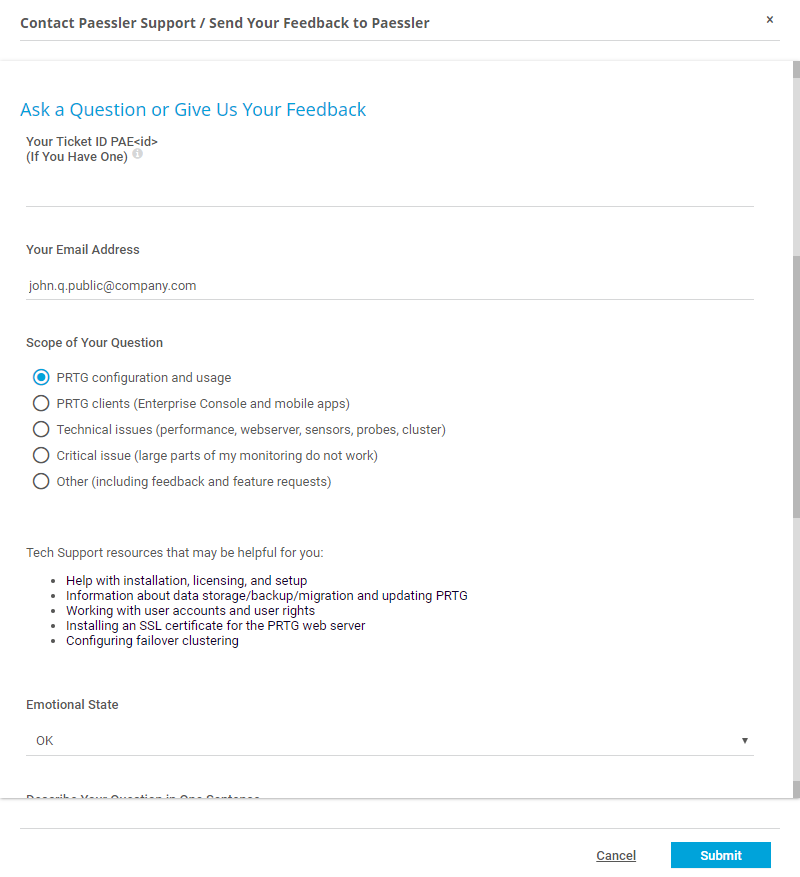
Task: Open Installing an SSL certificate resource
Action: [x=215, y=625]
